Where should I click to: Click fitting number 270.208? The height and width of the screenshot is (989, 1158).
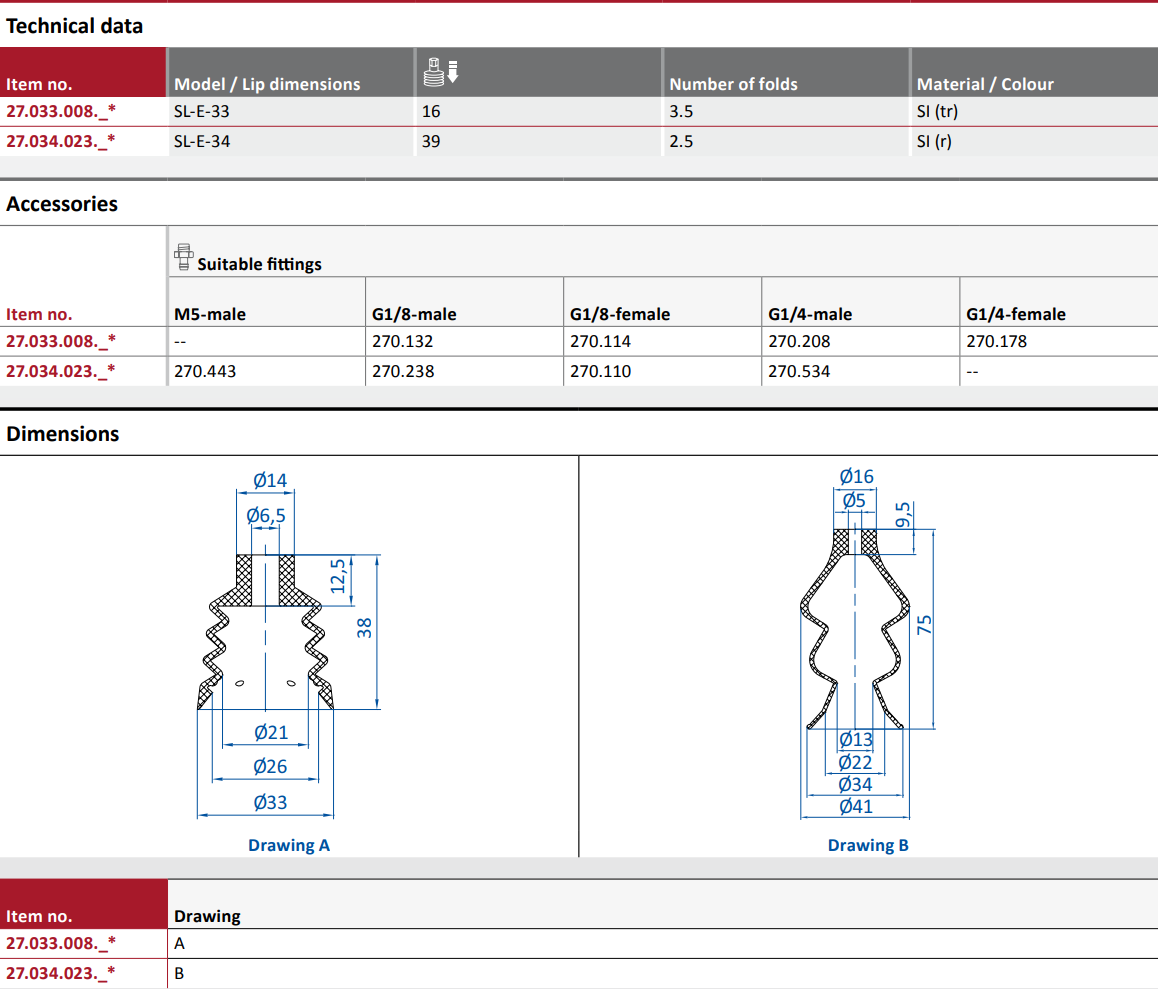coord(799,341)
